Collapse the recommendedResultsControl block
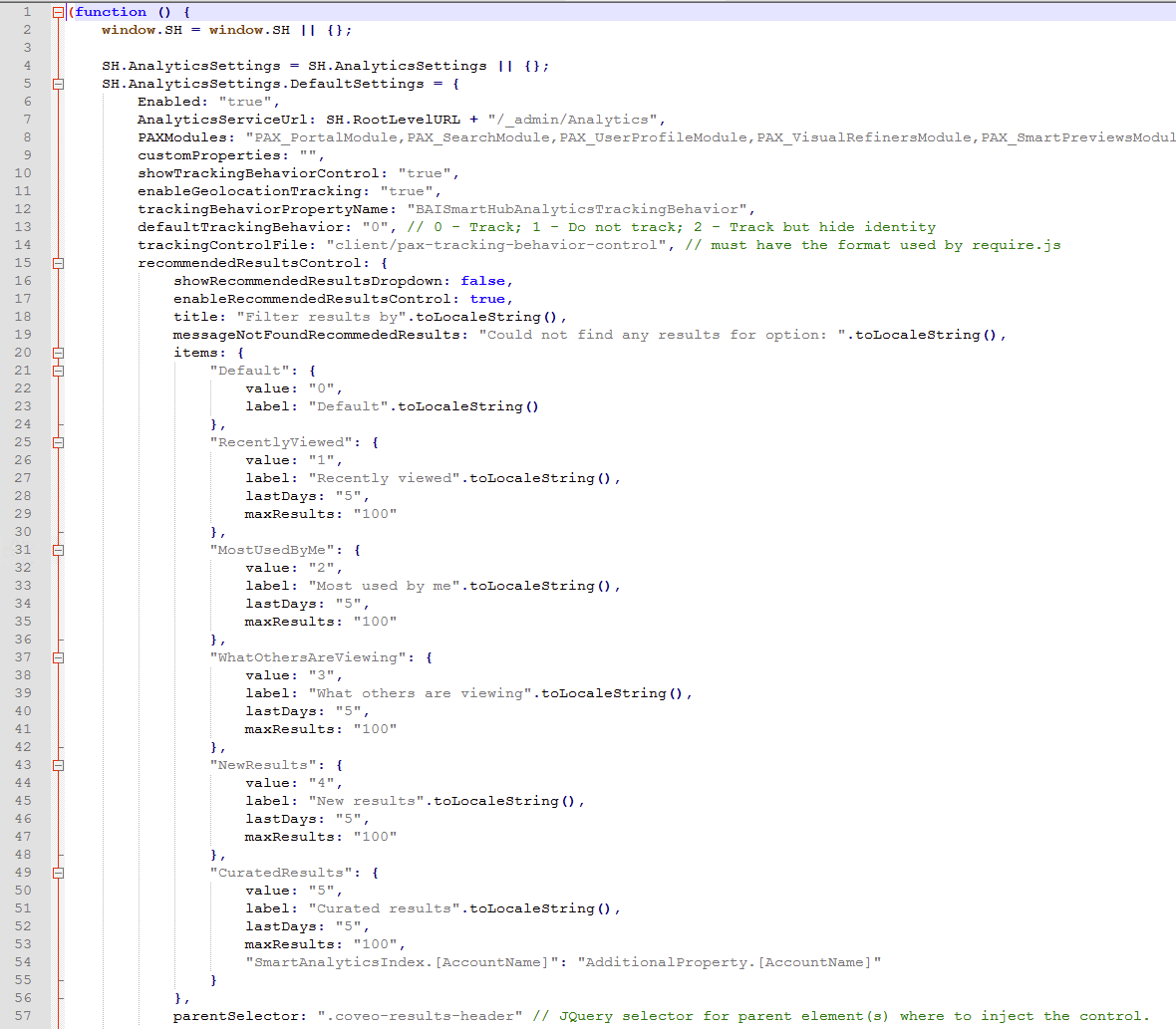Image resolution: width=1176 pixels, height=1029 pixels. pyautogui.click(x=58, y=263)
